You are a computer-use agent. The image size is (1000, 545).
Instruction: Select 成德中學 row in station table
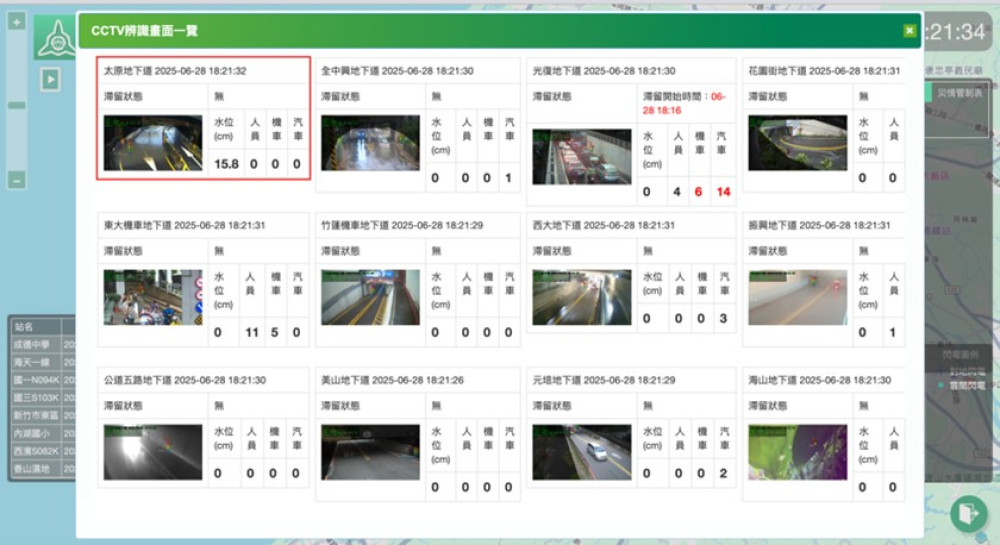point(42,345)
